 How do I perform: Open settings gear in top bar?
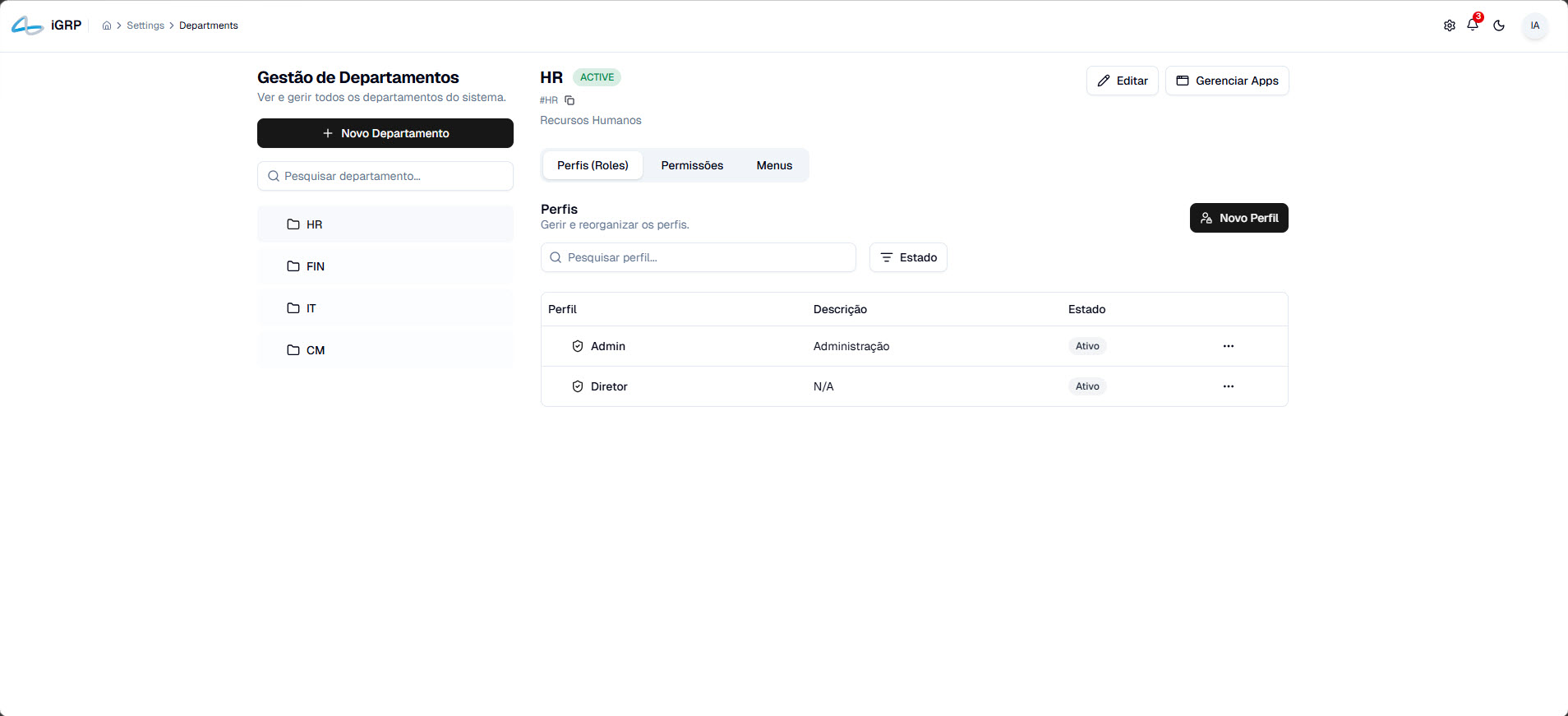tap(1450, 25)
